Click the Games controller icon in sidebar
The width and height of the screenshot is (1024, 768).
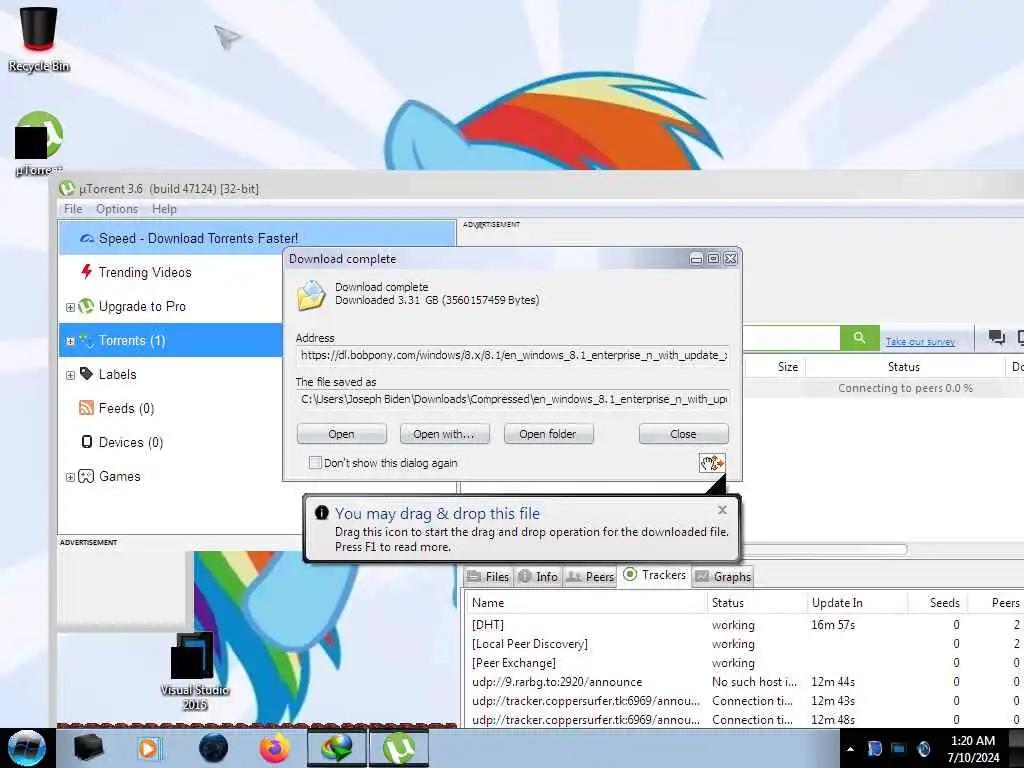pos(86,476)
